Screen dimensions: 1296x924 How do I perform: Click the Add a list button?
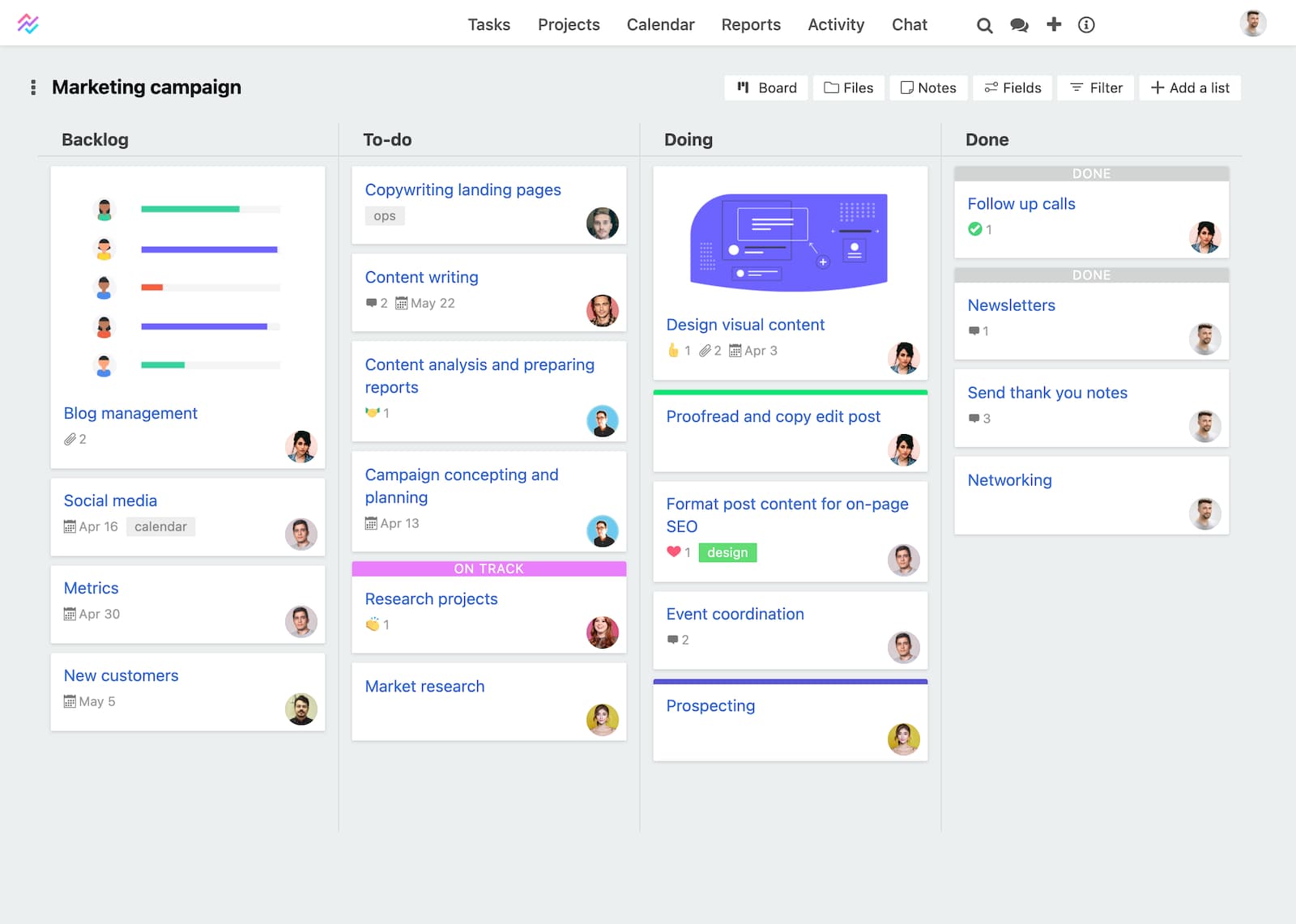[1190, 87]
